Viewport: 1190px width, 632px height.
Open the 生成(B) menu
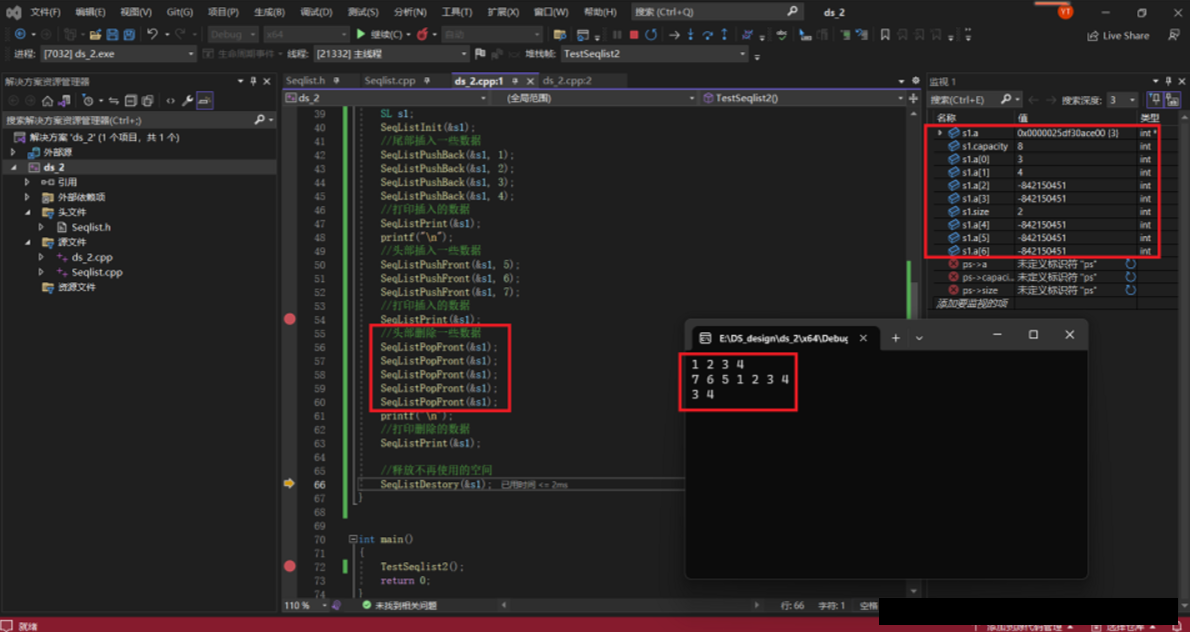[x=269, y=12]
